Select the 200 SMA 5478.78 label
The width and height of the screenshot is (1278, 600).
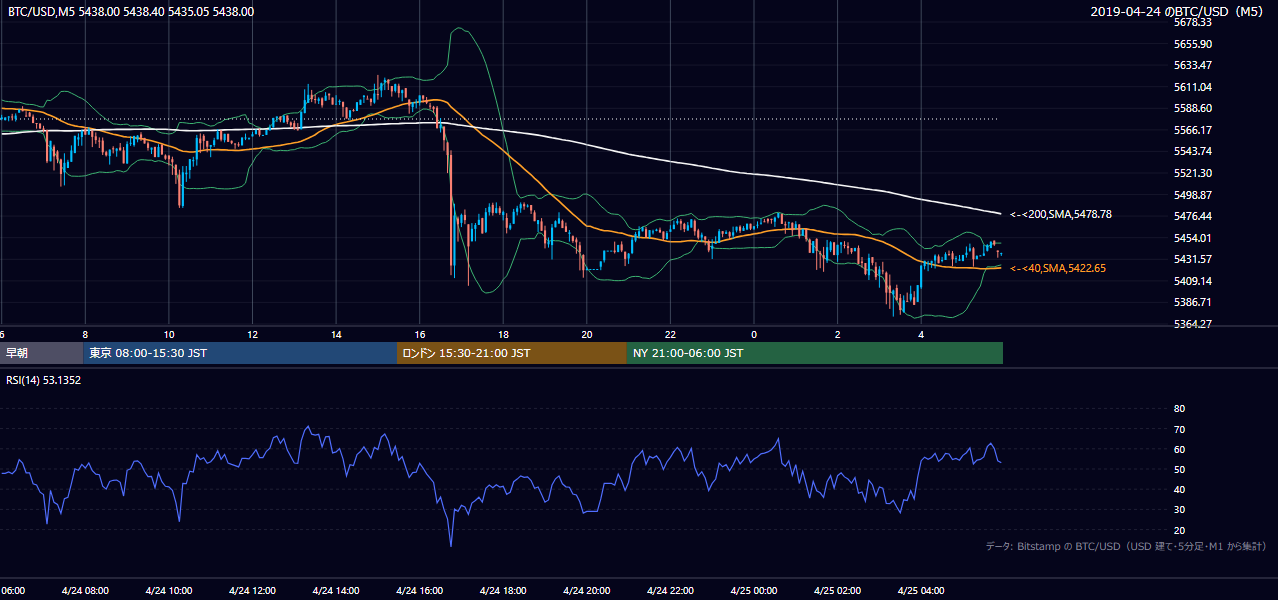1061,214
